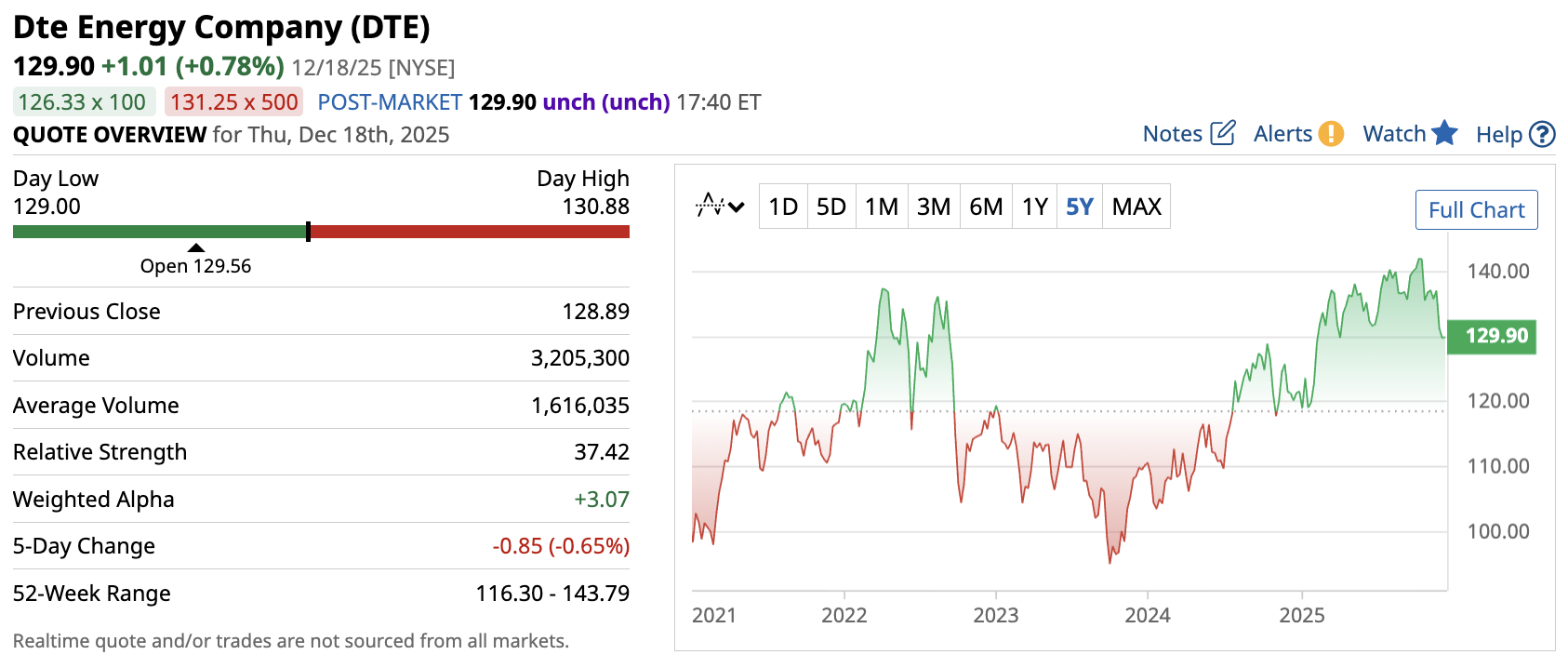Click the Notes link text
This screenshot has height=668, width=1568.
1173,134
